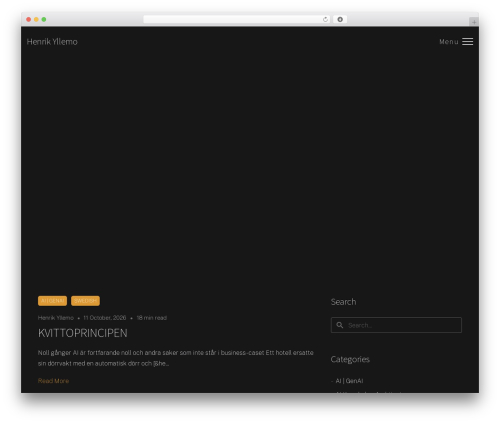
Task: Click the post excerpt beginning 'Noll gånger AI'
Action: point(176,358)
